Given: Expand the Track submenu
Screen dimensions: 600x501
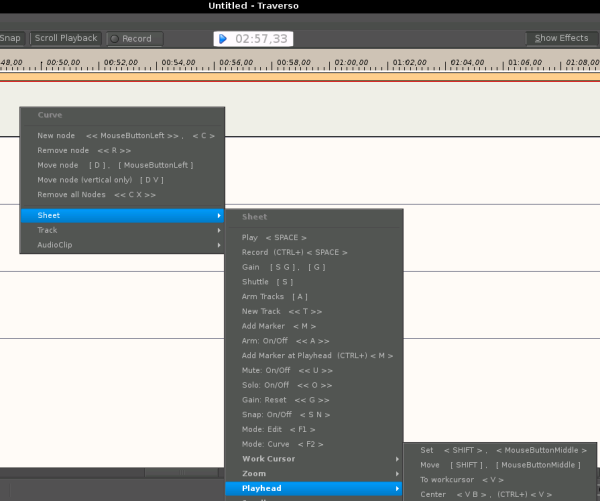Looking at the screenshot, I should tap(122, 230).
